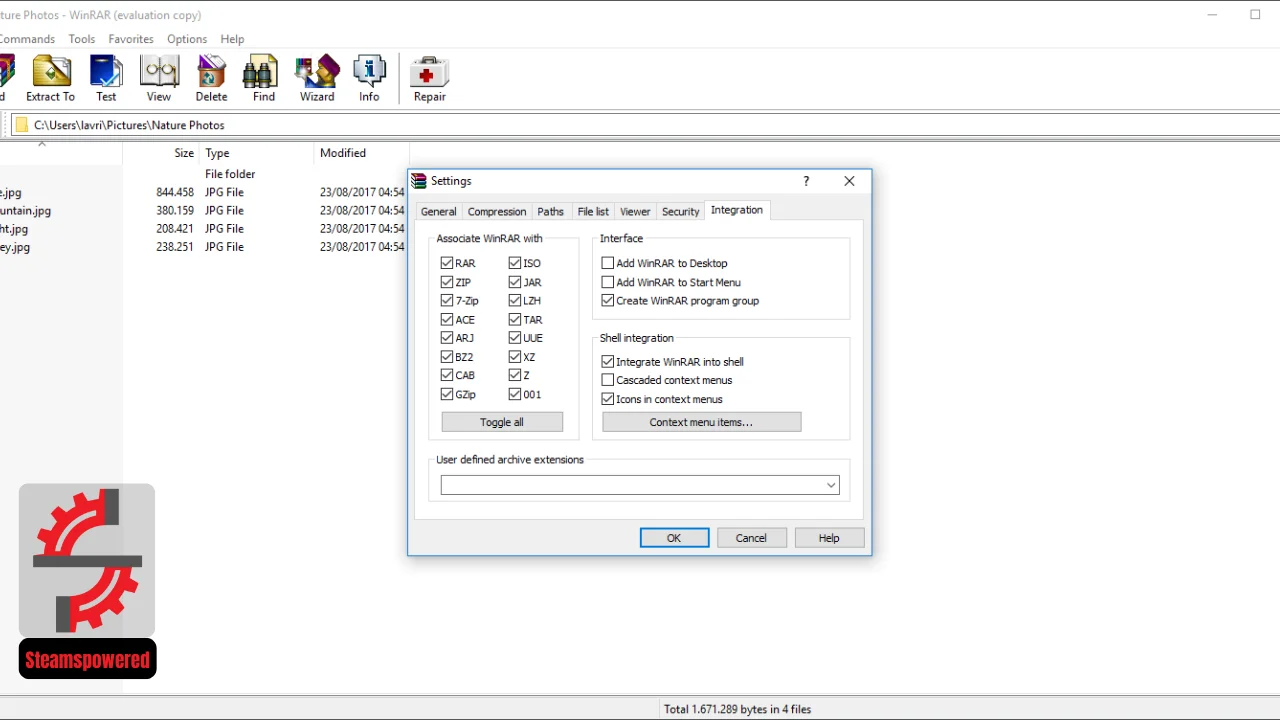The image size is (1280, 720).
Task: Switch to the General tab
Action: pyautogui.click(x=438, y=211)
